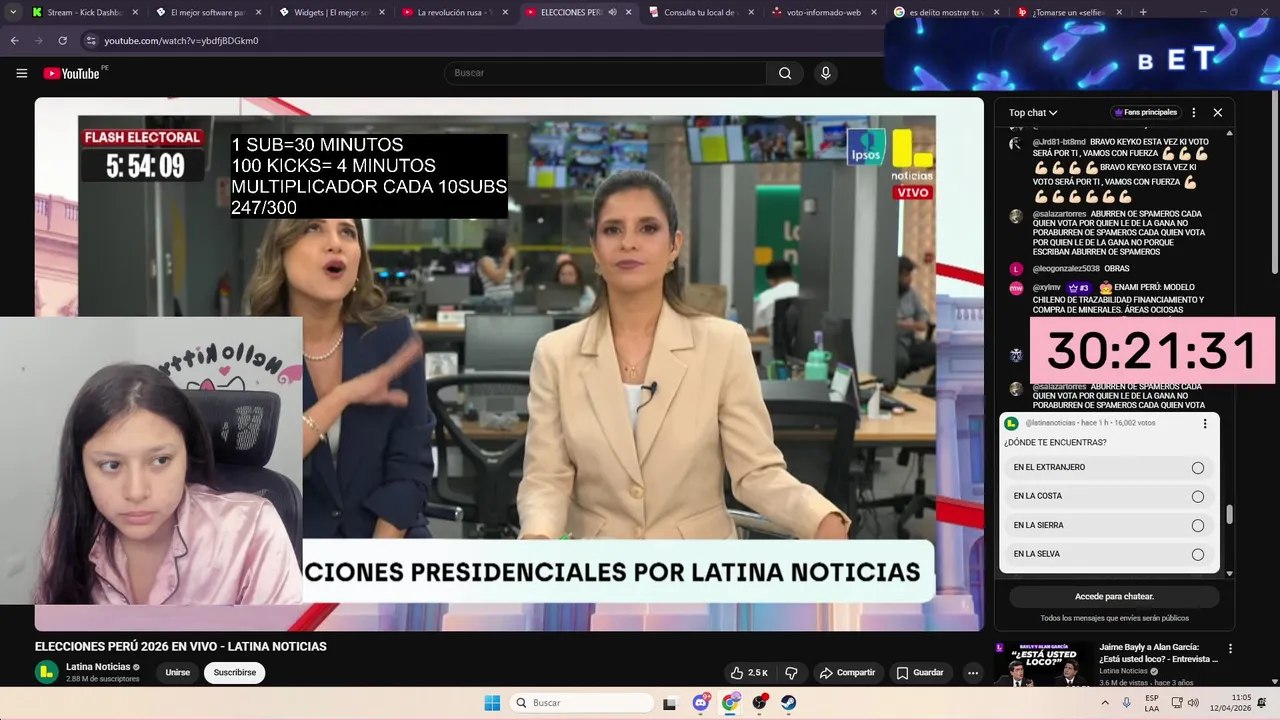This screenshot has width=1280, height=720.
Task: Click the Windows taskbar search box
Action: (x=583, y=703)
